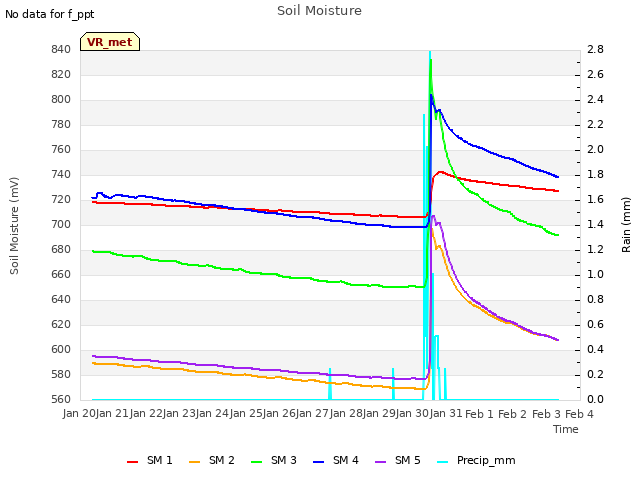Viewport: 640px width, 480px height.
Task: Click the Time x-axis title
Action: pos(566,429)
